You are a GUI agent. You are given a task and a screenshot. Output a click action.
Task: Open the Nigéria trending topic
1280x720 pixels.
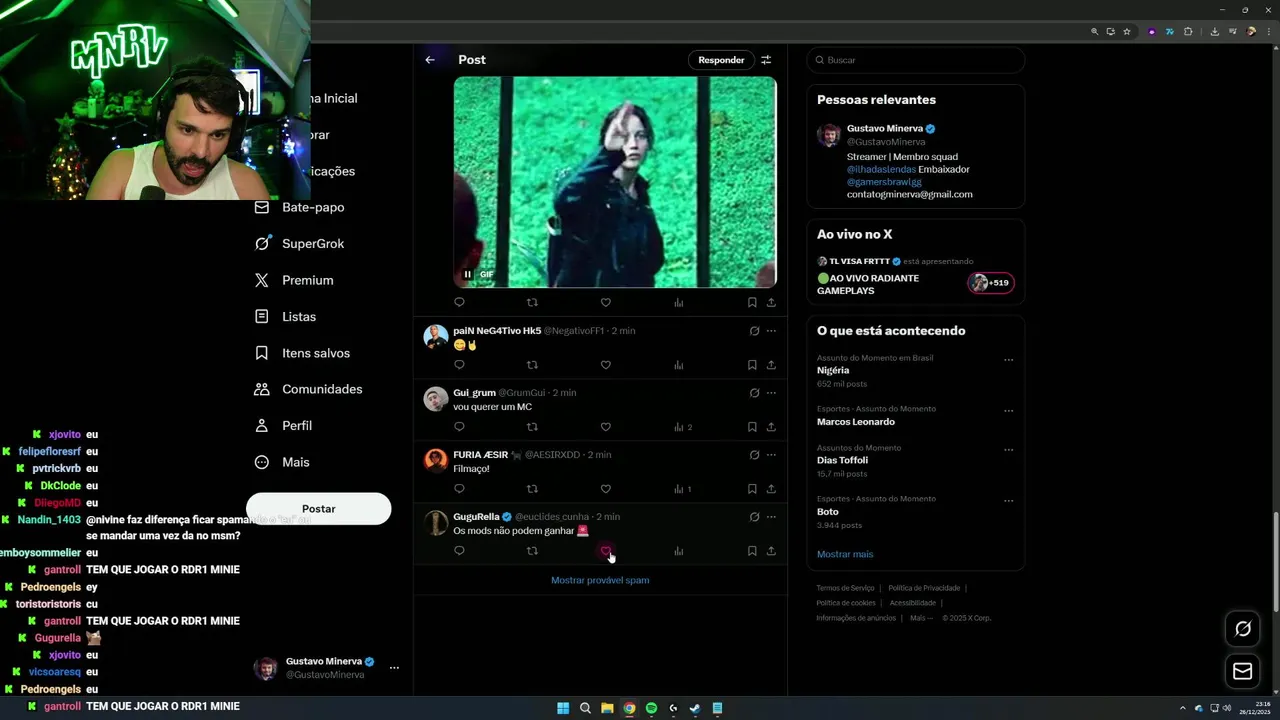pos(833,370)
